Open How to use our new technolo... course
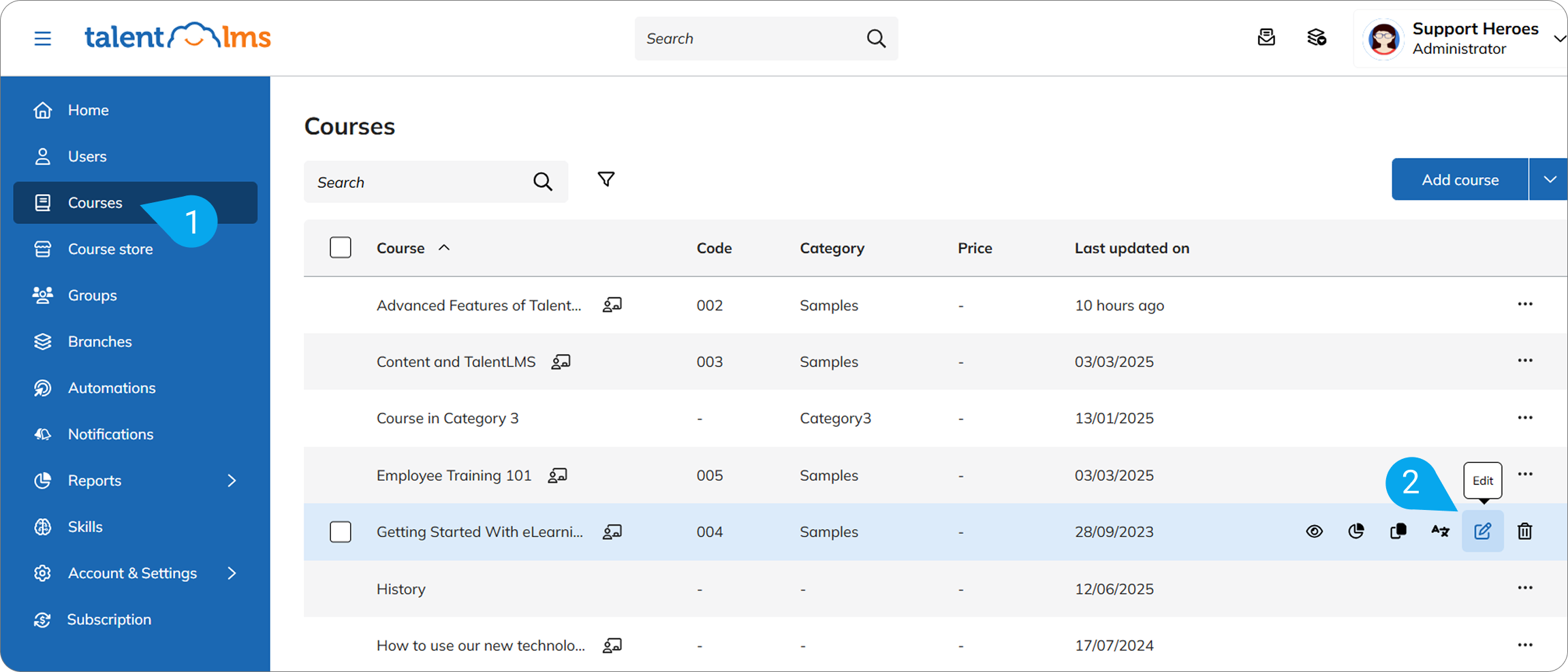Image resolution: width=1568 pixels, height=672 pixels. pos(481,645)
